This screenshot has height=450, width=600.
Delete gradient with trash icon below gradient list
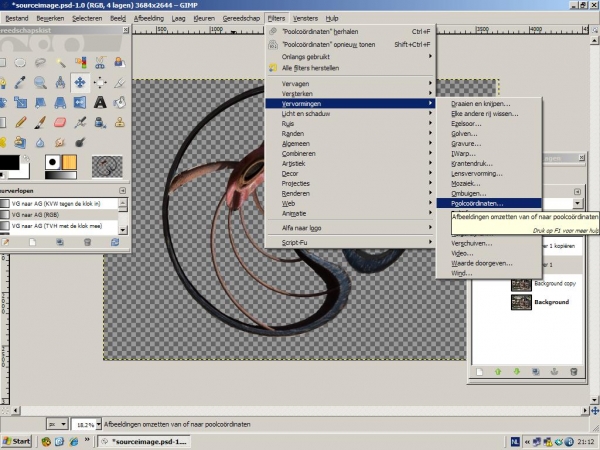(x=87, y=242)
